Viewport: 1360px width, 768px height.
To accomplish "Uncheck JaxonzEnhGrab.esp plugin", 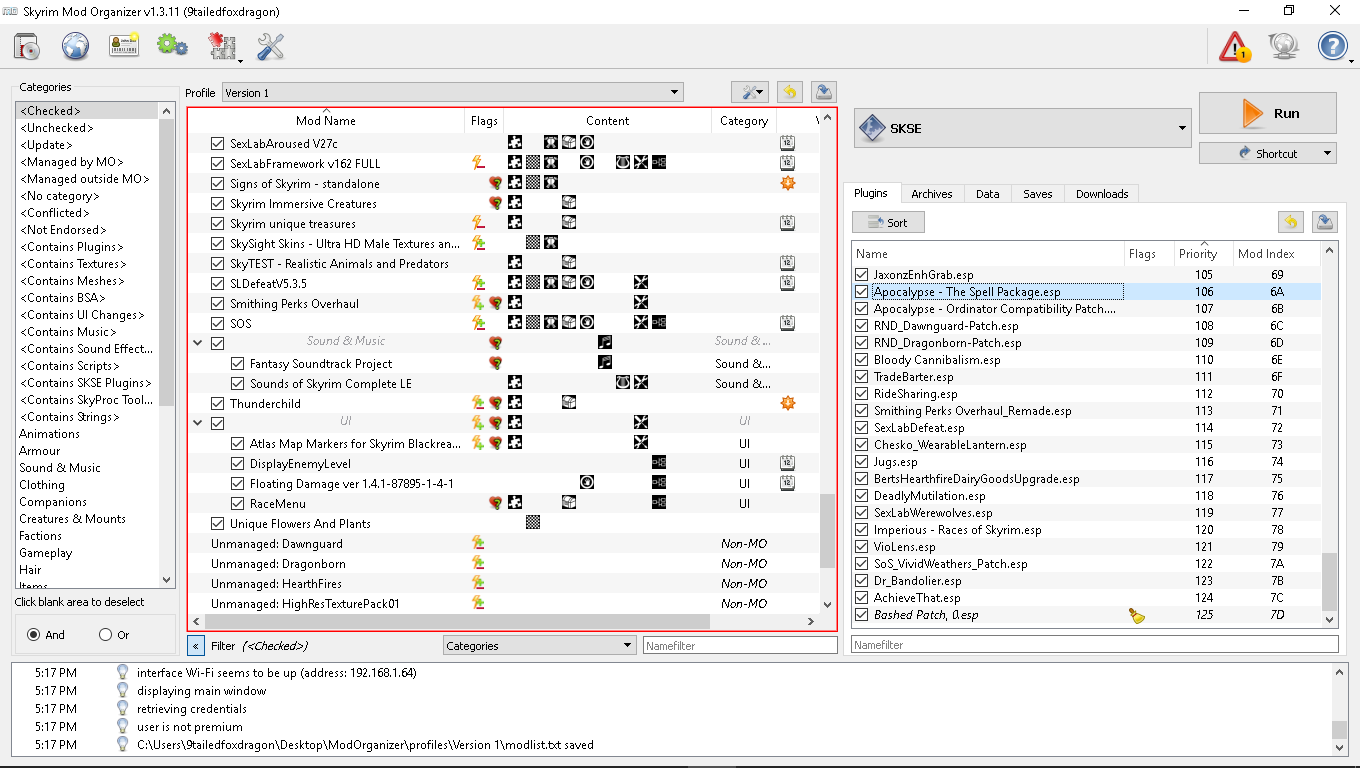I will [862, 275].
